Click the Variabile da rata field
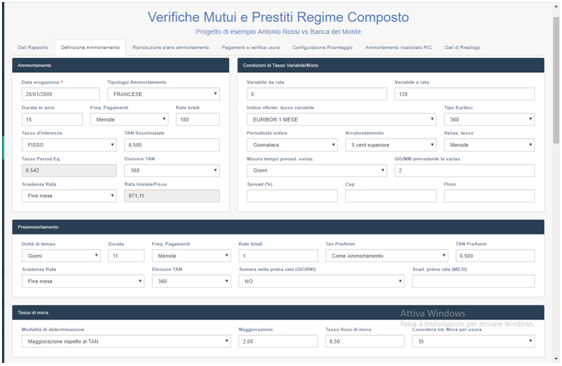Image resolution: width=562 pixels, height=366 pixels. click(317, 94)
